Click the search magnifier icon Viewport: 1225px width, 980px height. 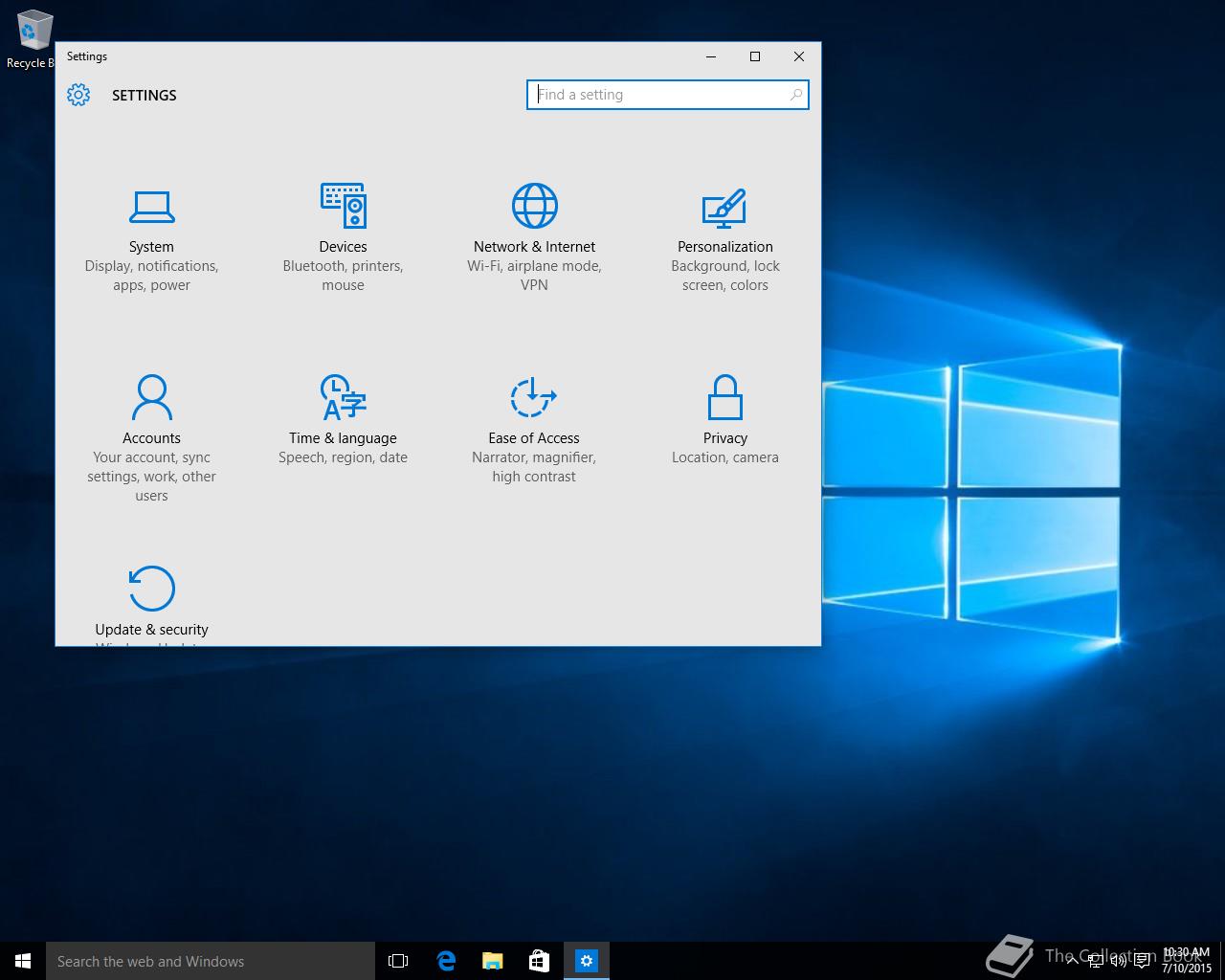coord(795,95)
